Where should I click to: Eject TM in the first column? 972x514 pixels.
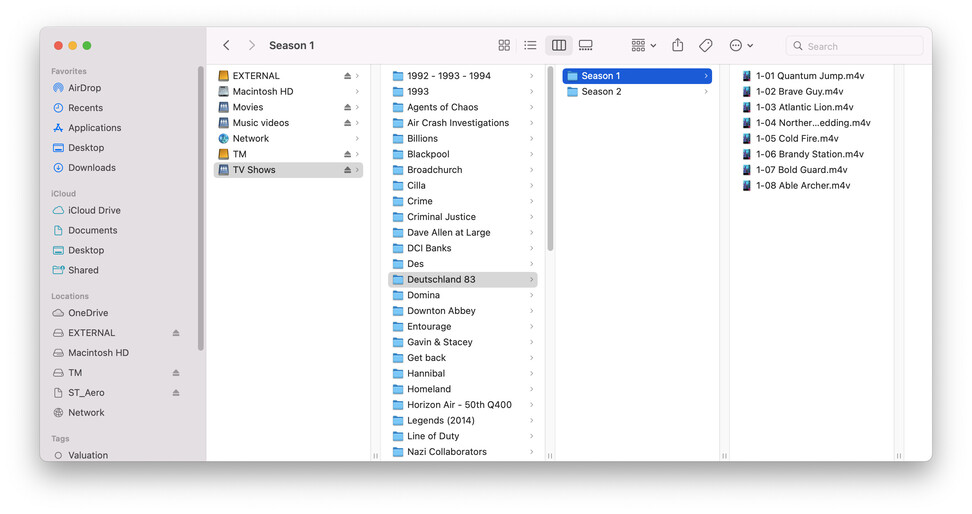pos(347,154)
